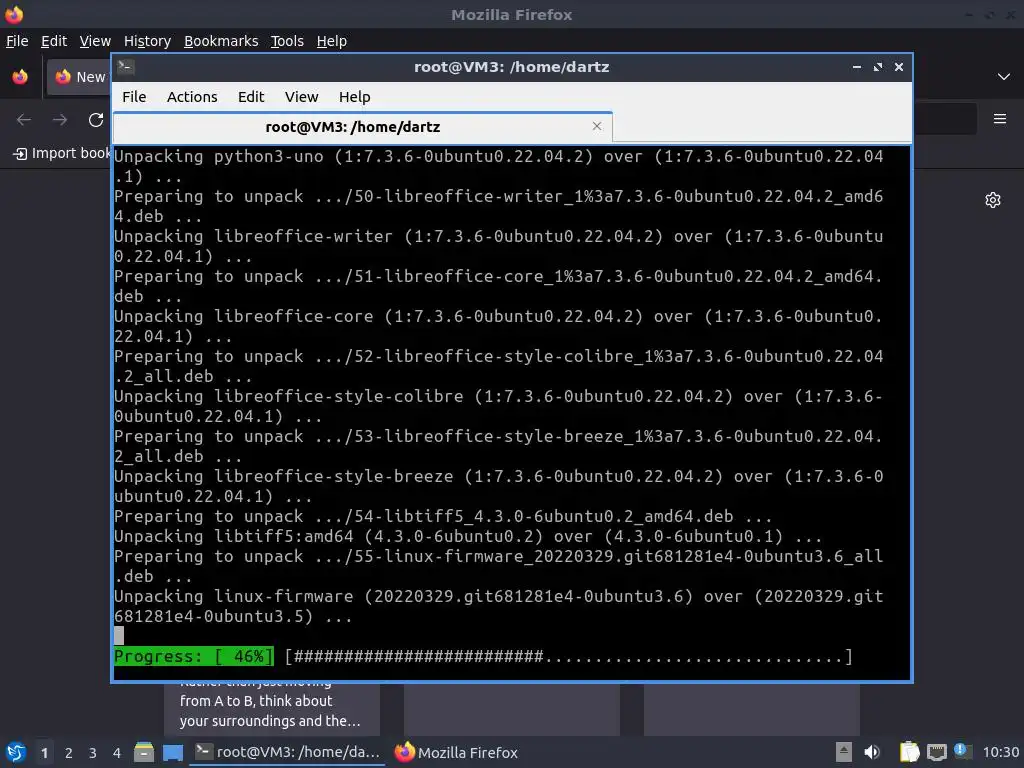The height and width of the screenshot is (768, 1024).
Task: Open the volume control tray icon
Action: coord(872,752)
